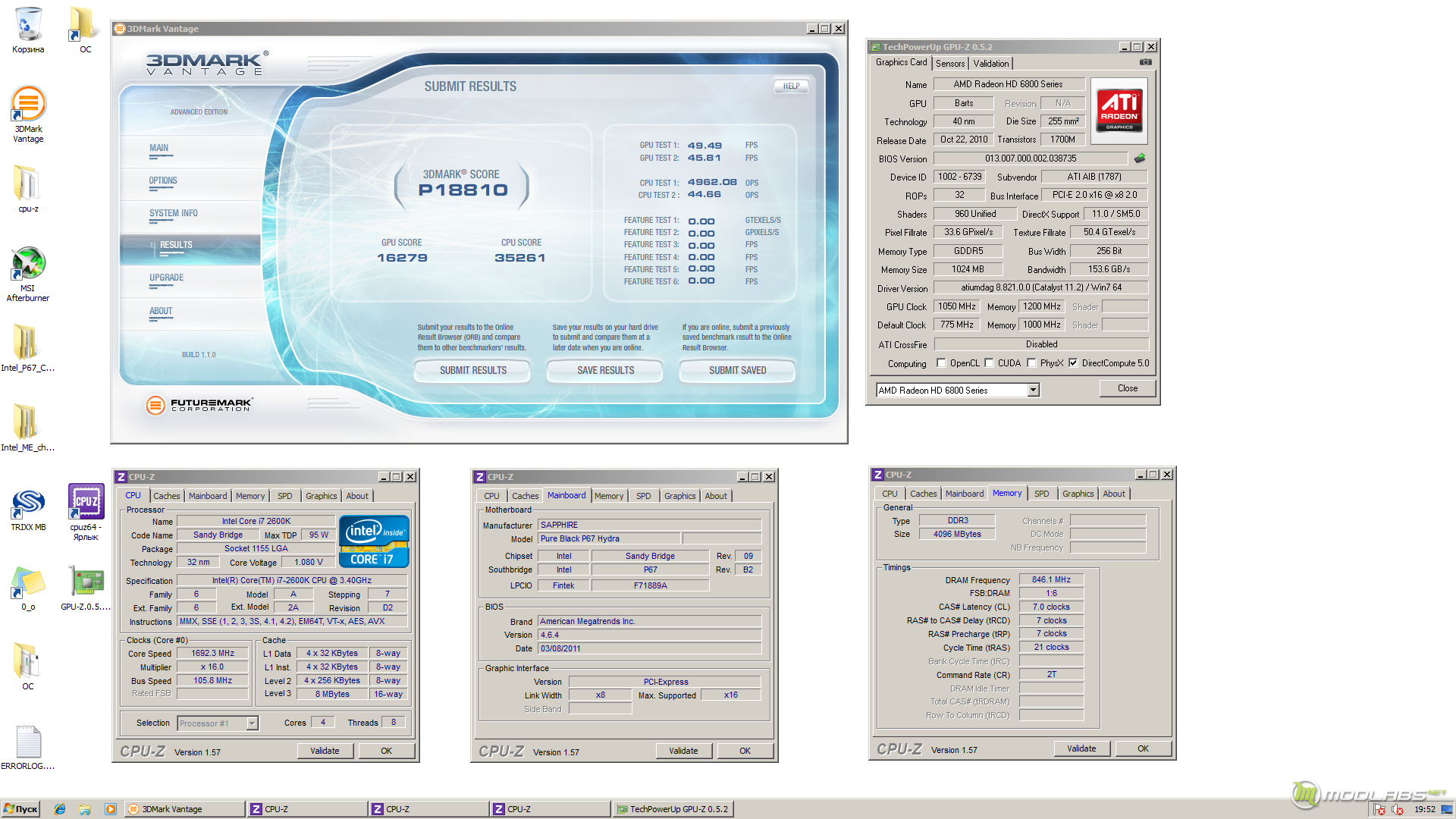The width and height of the screenshot is (1456, 819).
Task: Open the OC folder next to ERRORLOG
Action: (x=28, y=666)
